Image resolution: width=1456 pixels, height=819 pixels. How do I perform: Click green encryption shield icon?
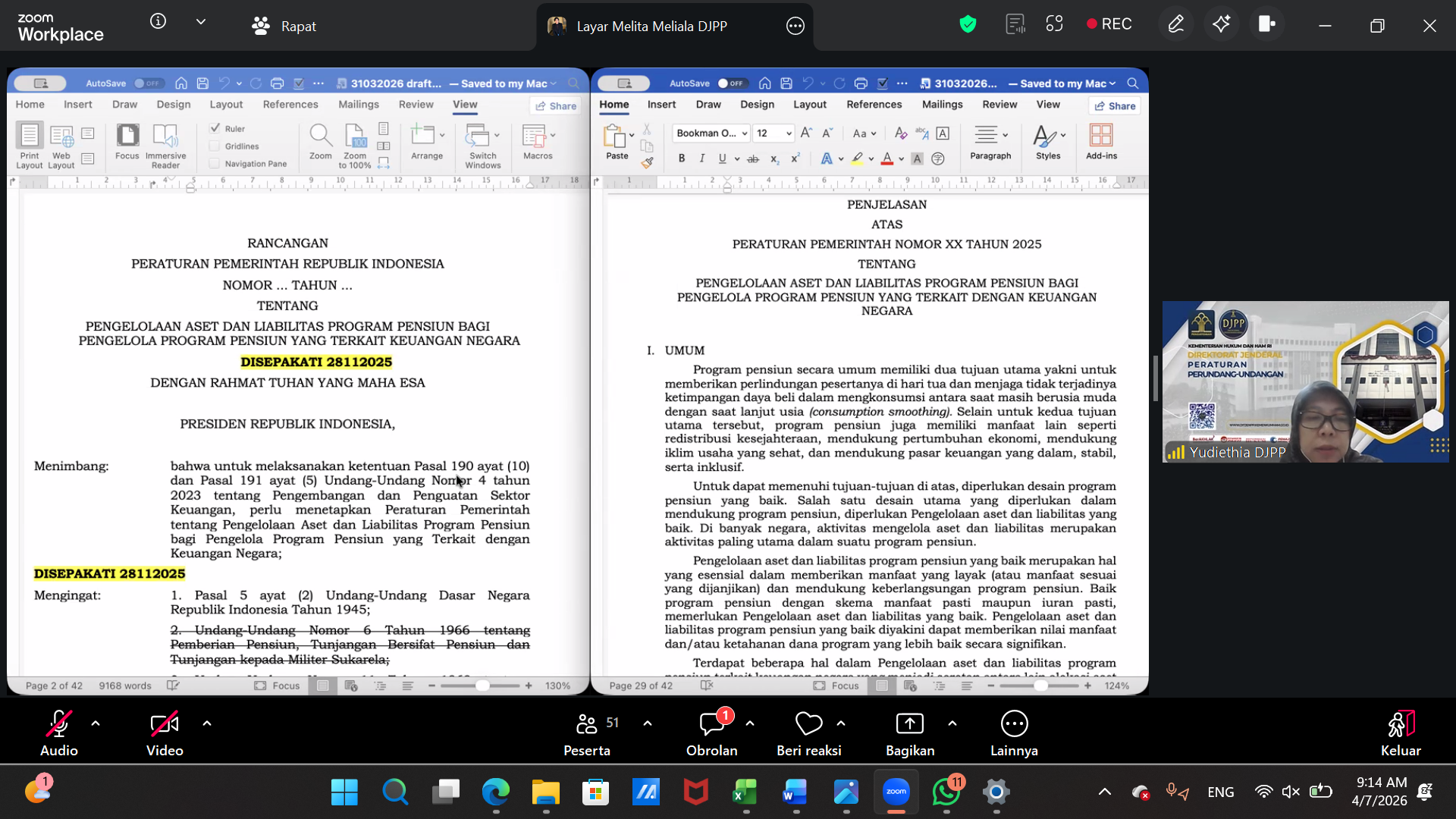pyautogui.click(x=968, y=24)
